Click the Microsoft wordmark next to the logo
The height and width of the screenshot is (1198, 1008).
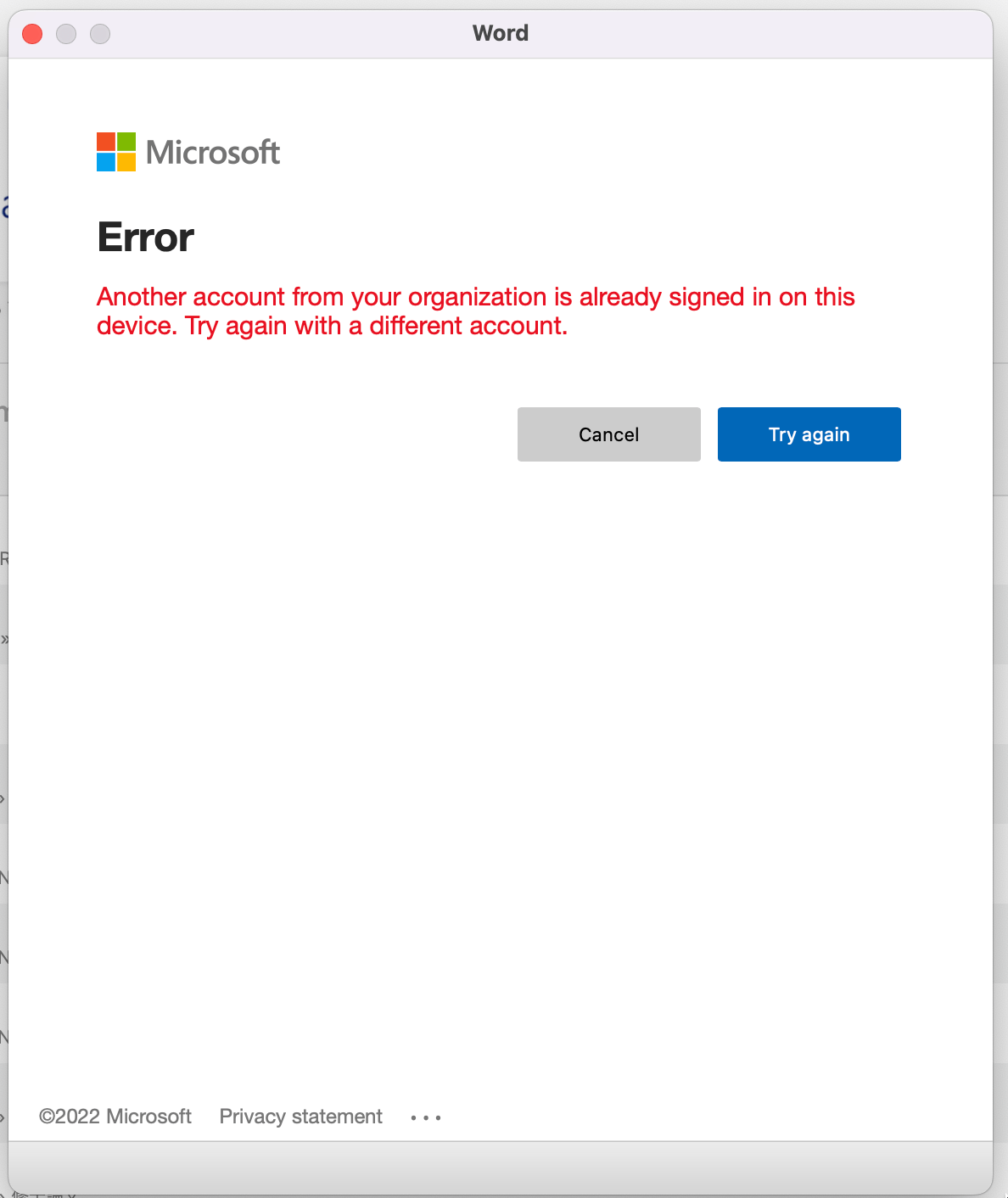211,153
